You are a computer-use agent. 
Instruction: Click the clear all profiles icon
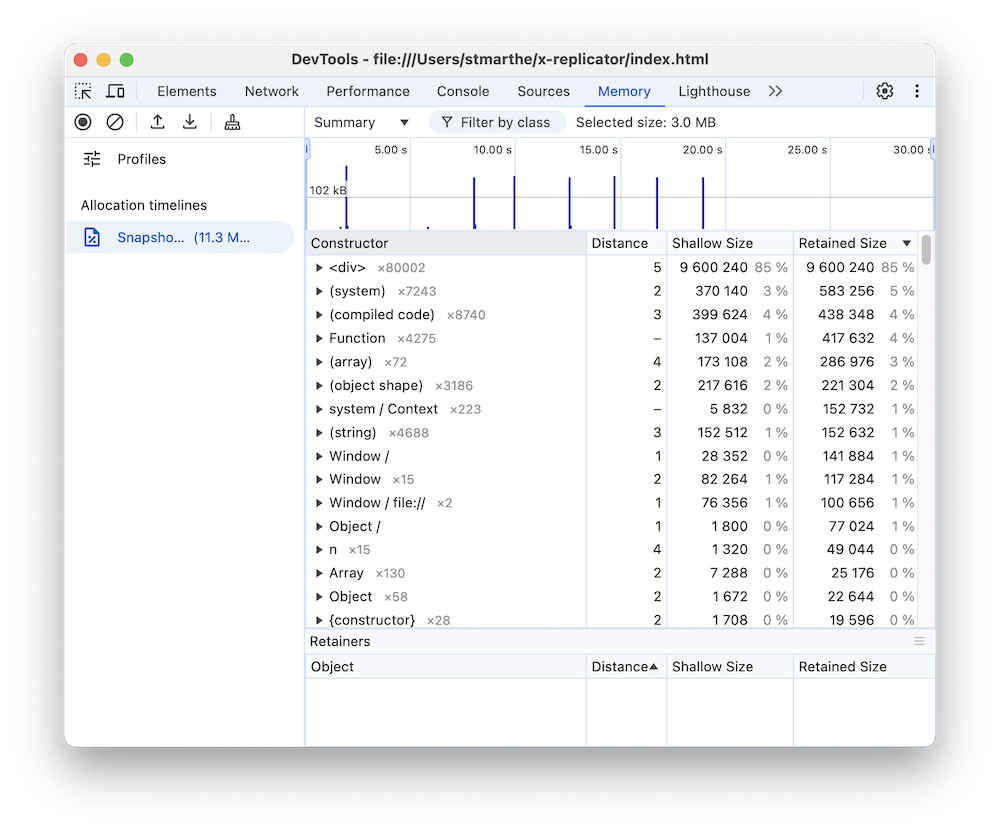pos(116,121)
